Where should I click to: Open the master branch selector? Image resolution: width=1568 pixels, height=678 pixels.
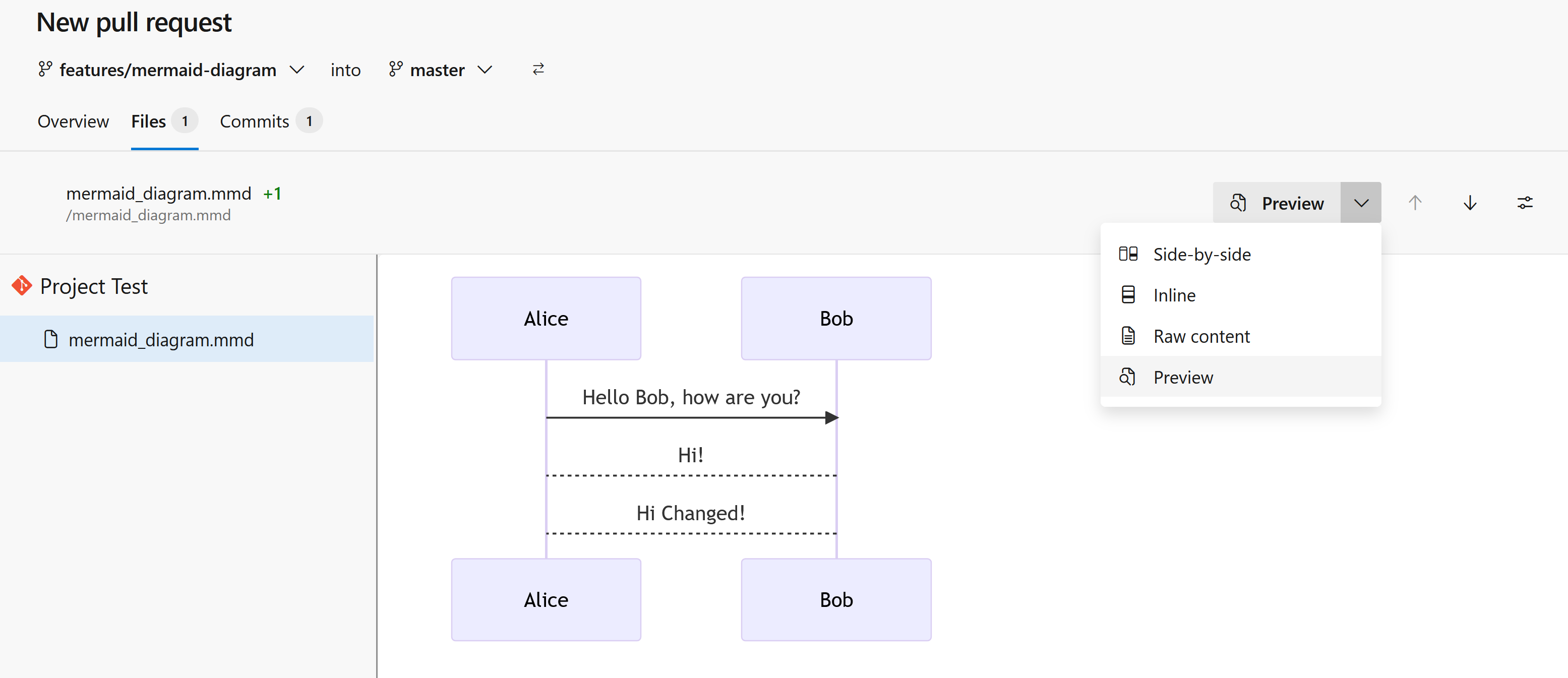(x=485, y=70)
